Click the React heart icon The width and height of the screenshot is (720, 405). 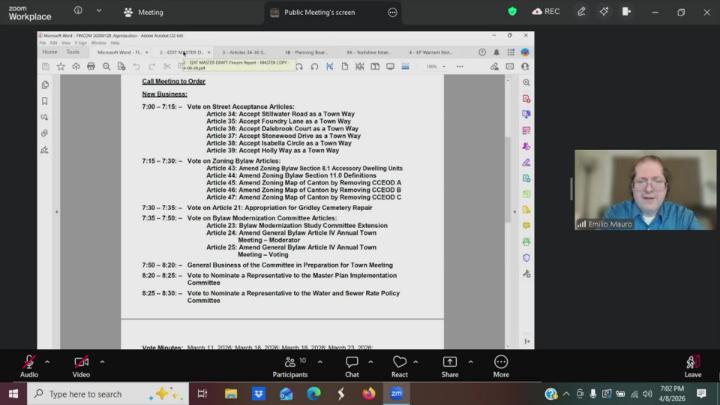point(399,364)
